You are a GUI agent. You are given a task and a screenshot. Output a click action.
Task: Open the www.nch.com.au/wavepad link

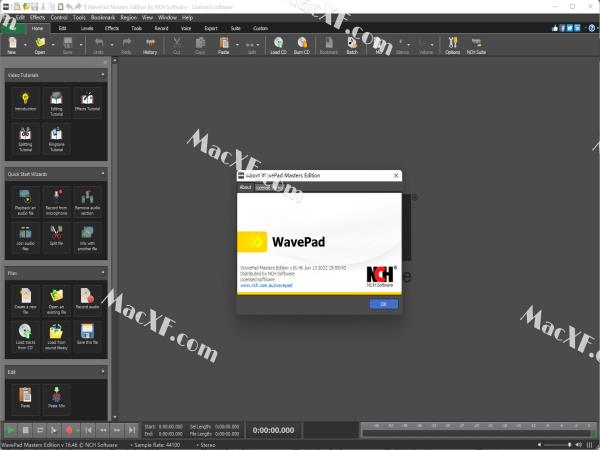pyautogui.click(x=266, y=285)
